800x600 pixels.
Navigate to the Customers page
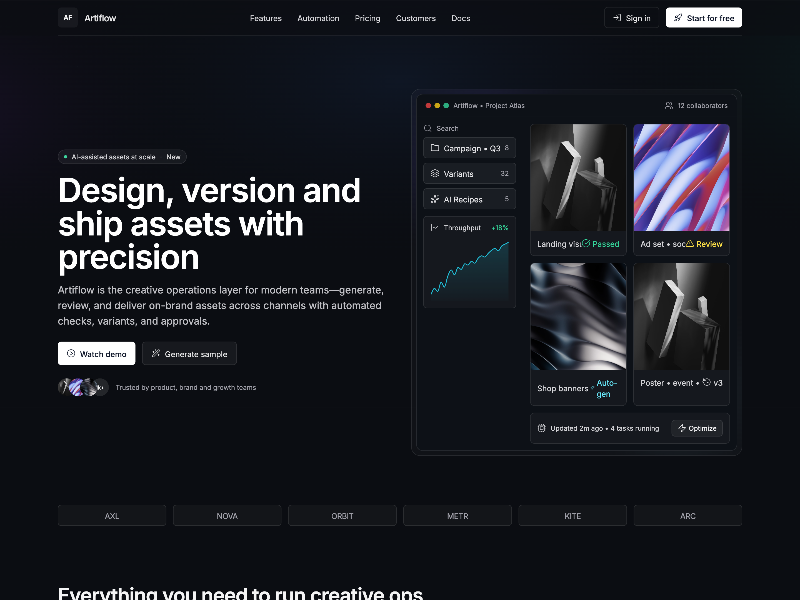tap(416, 18)
